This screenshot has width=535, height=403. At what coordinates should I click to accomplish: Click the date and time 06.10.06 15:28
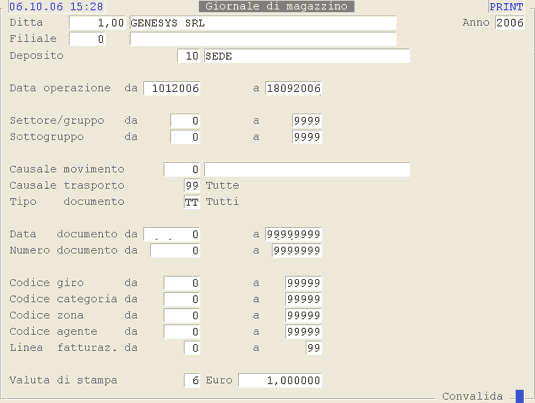56,6
